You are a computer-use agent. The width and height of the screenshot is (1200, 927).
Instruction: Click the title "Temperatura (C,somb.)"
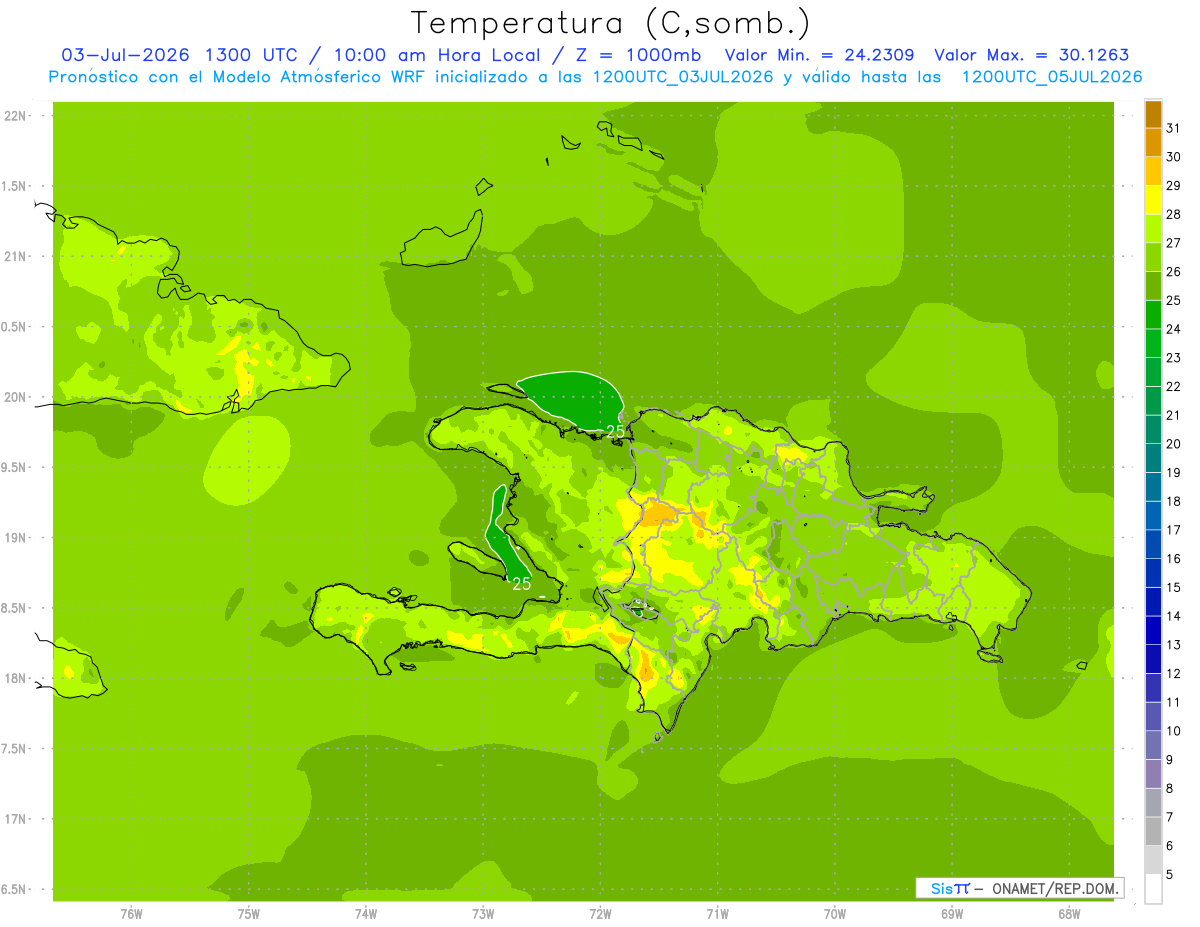(611, 22)
